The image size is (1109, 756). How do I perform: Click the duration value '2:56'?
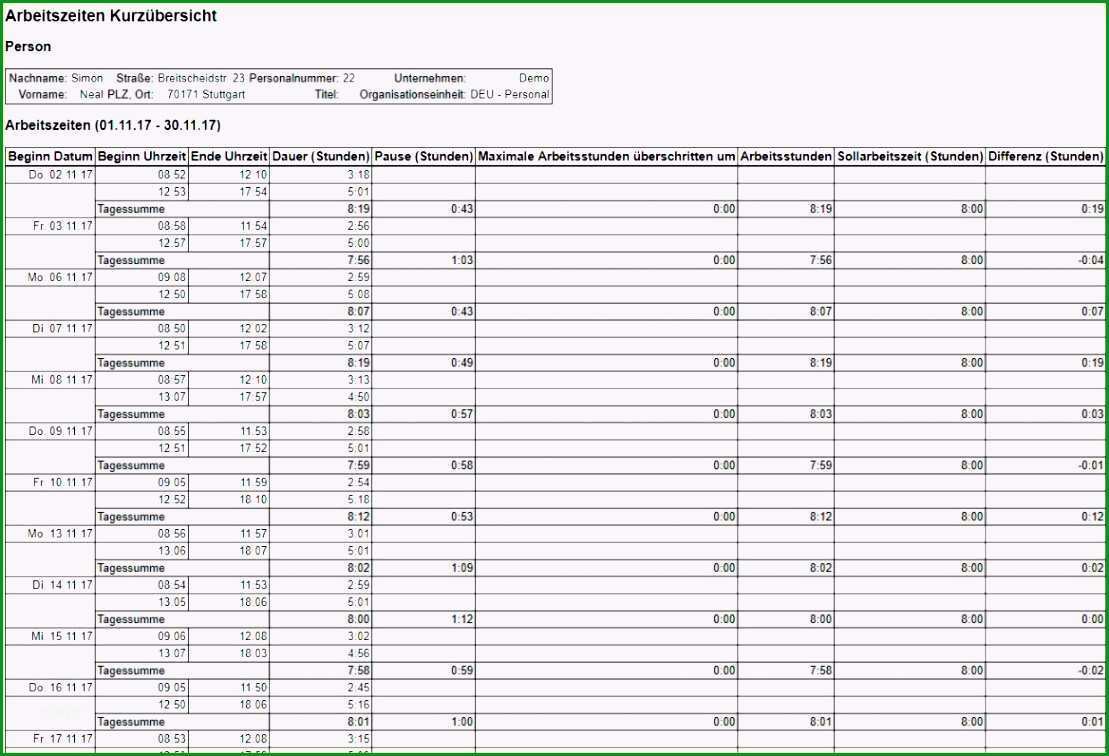(x=359, y=226)
